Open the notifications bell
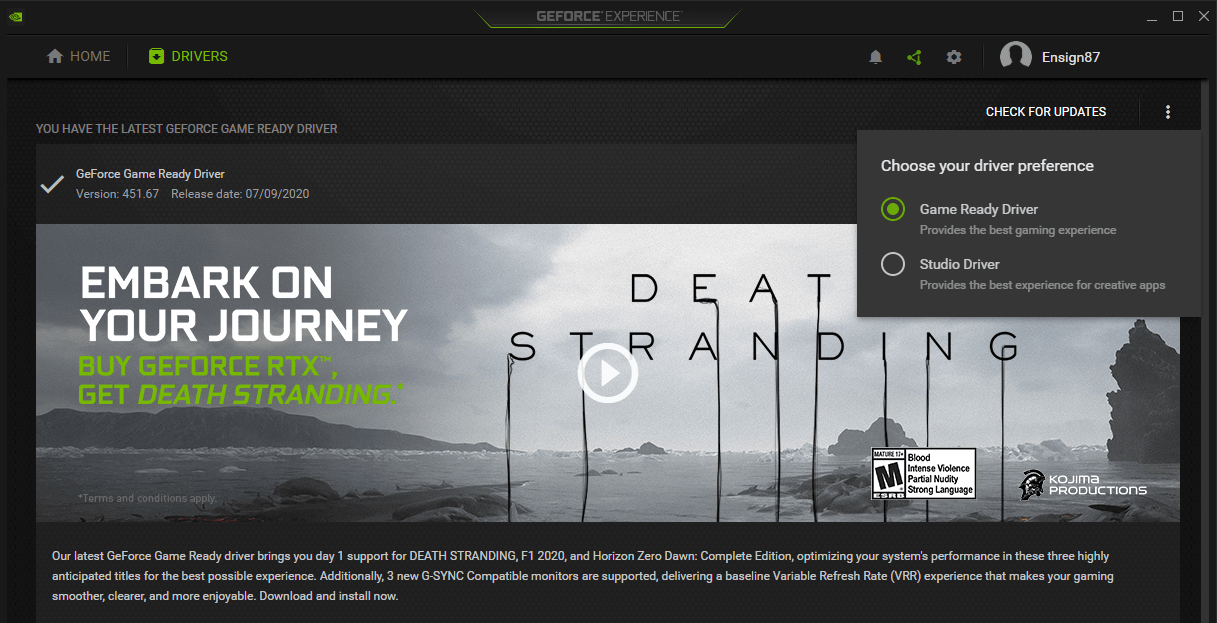This screenshot has height=623, width=1217. click(x=876, y=57)
